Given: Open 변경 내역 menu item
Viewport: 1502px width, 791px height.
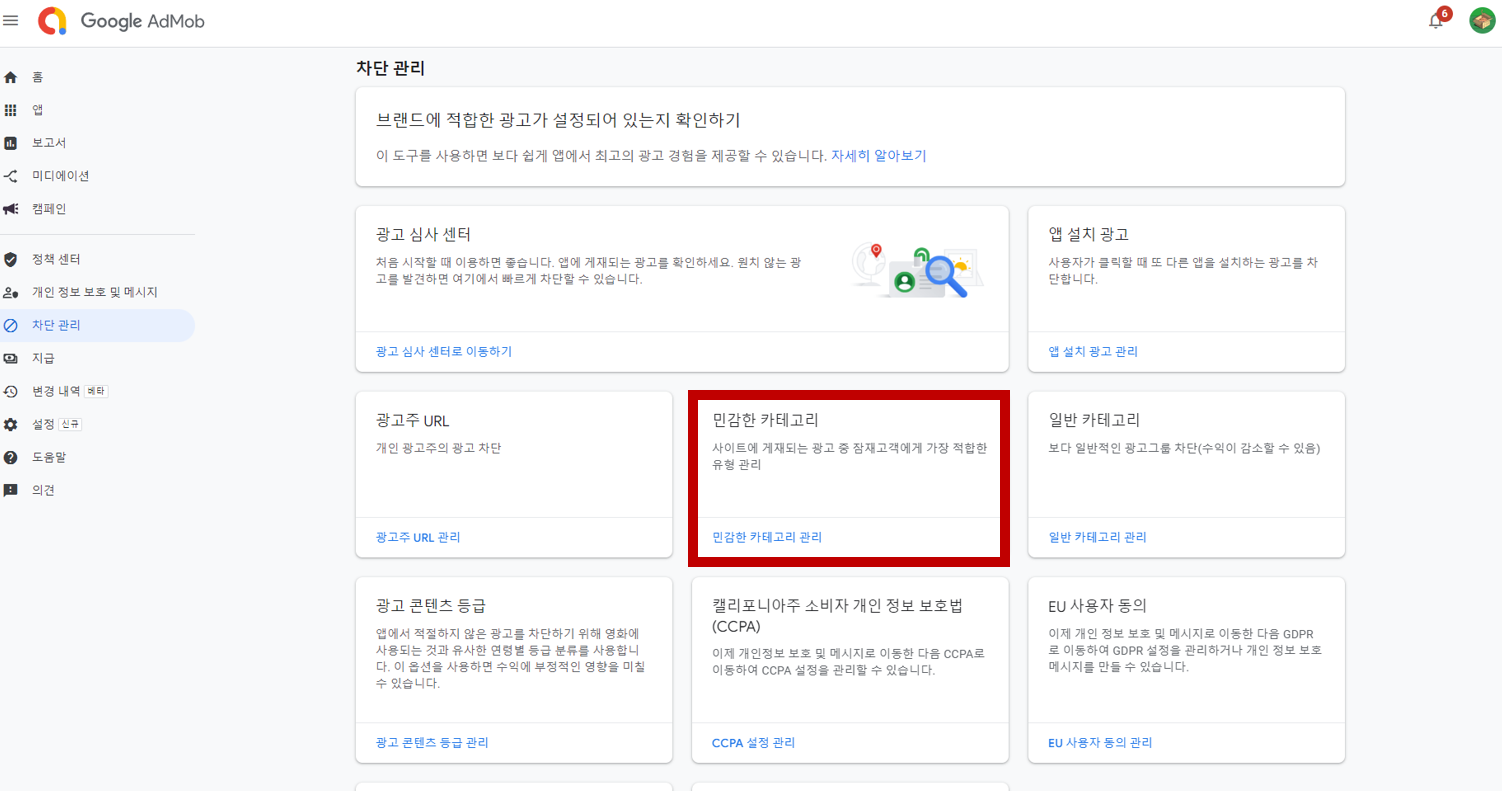Looking at the screenshot, I should (56, 391).
